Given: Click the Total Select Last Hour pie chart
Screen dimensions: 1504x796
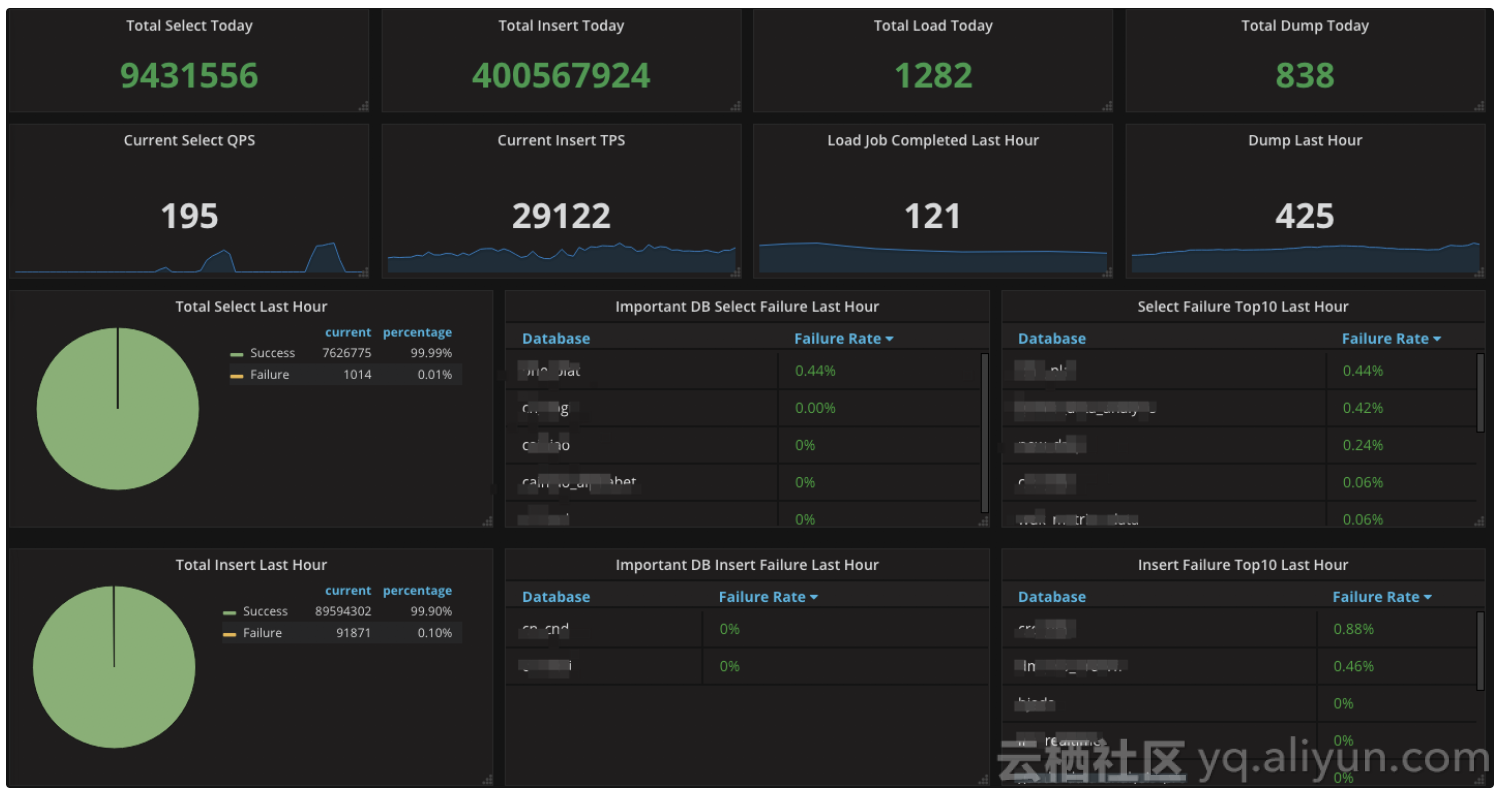Looking at the screenshot, I should [x=118, y=409].
